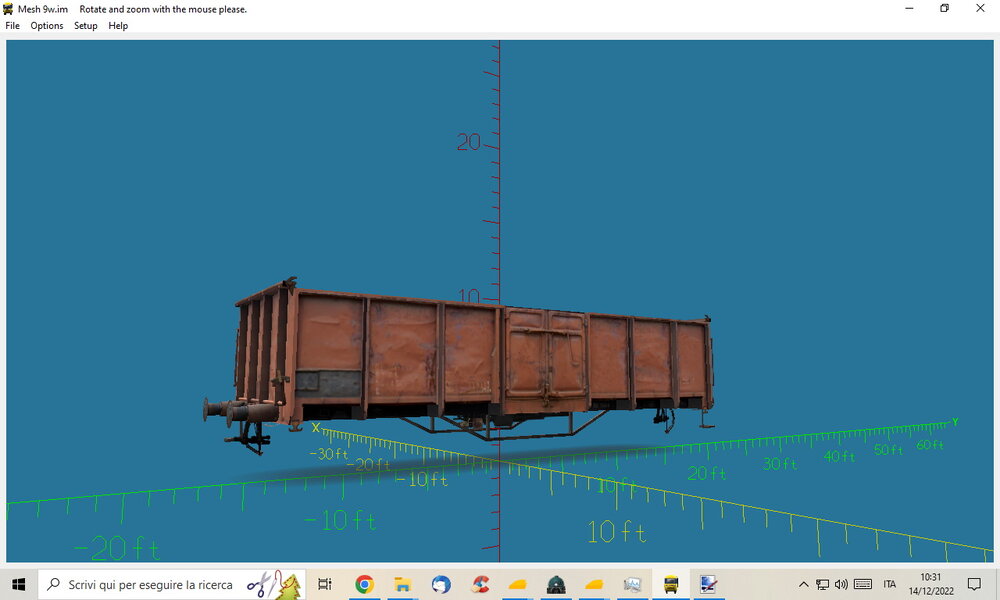Click the Mesh viewer app icon in title bar

(8, 9)
